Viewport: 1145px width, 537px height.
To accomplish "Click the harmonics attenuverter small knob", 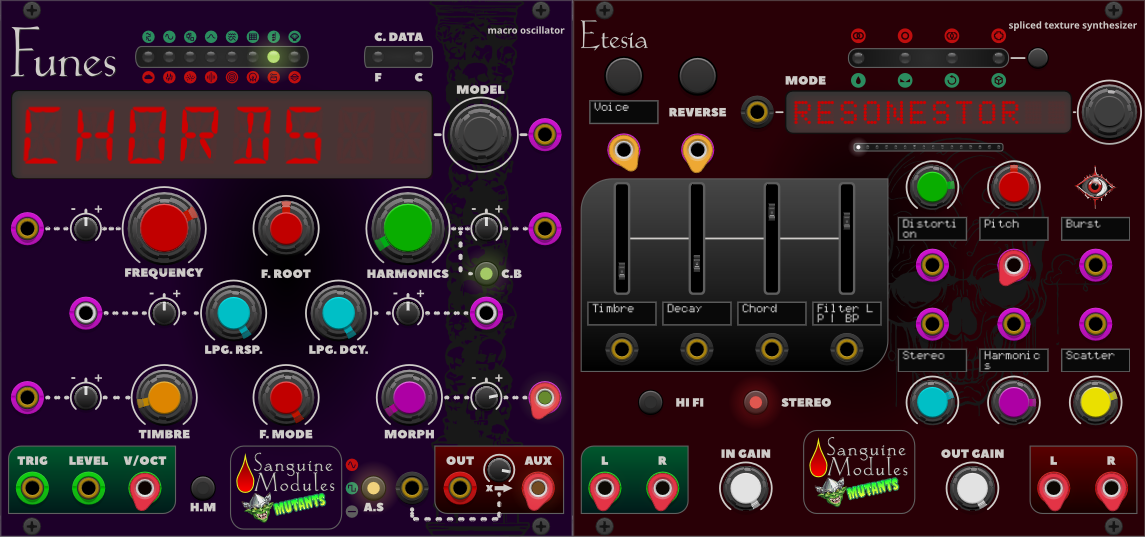I will [x=485, y=229].
